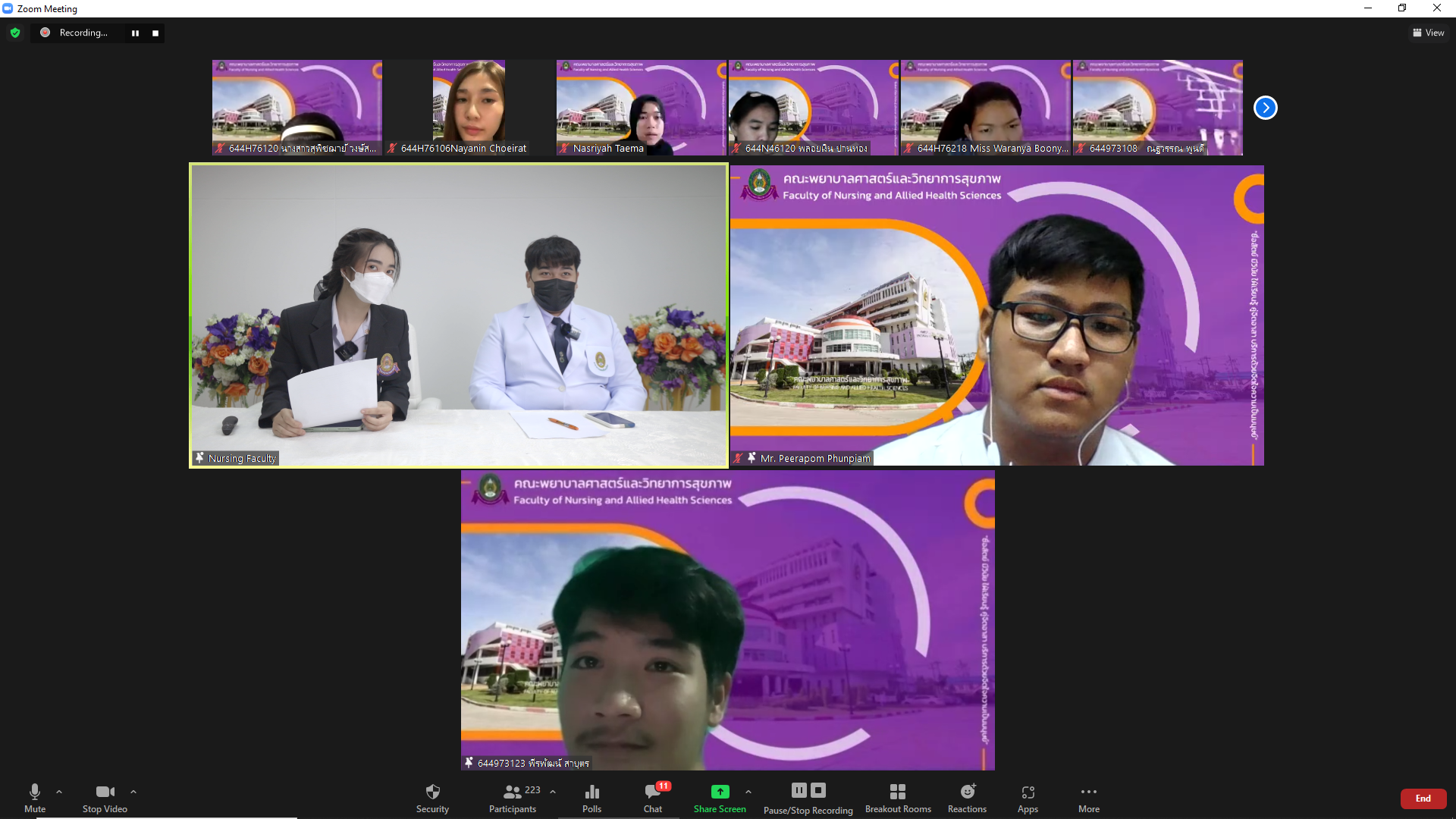Show next page of participant thumbnails
Screen dimensions: 1456x819
click(1265, 108)
